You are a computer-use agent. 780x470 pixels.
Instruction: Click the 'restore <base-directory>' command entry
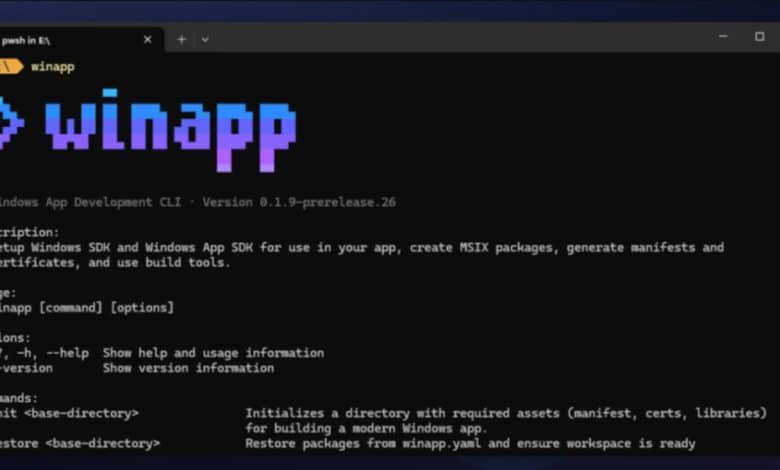click(x=78, y=443)
